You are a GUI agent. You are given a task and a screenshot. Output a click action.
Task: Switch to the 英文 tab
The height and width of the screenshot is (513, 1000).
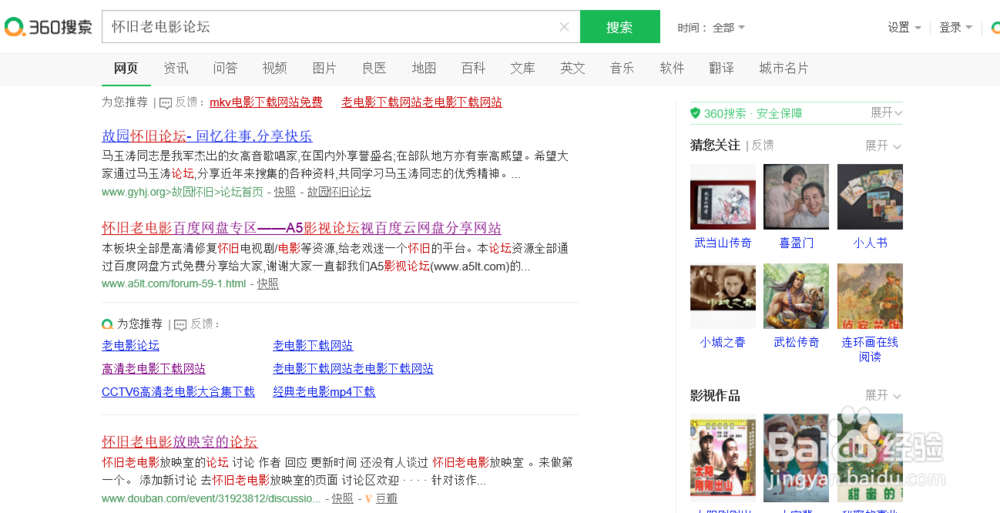point(573,68)
